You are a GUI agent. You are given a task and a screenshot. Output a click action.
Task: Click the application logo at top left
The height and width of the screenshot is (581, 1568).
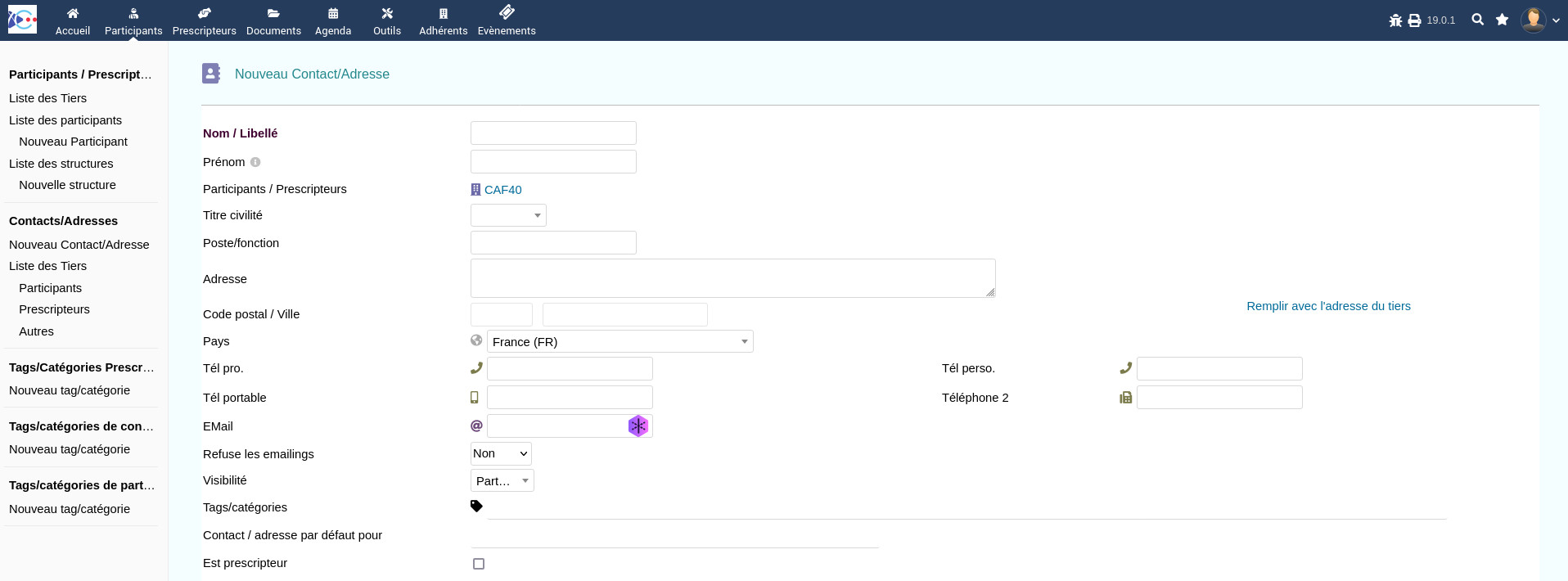coord(22,20)
